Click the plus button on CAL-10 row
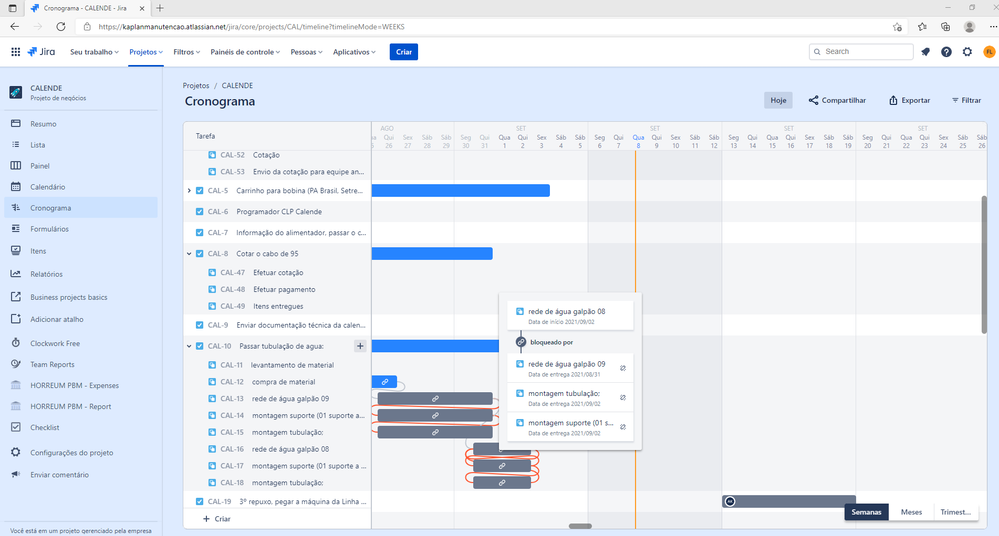The height and width of the screenshot is (536, 999). coord(360,346)
